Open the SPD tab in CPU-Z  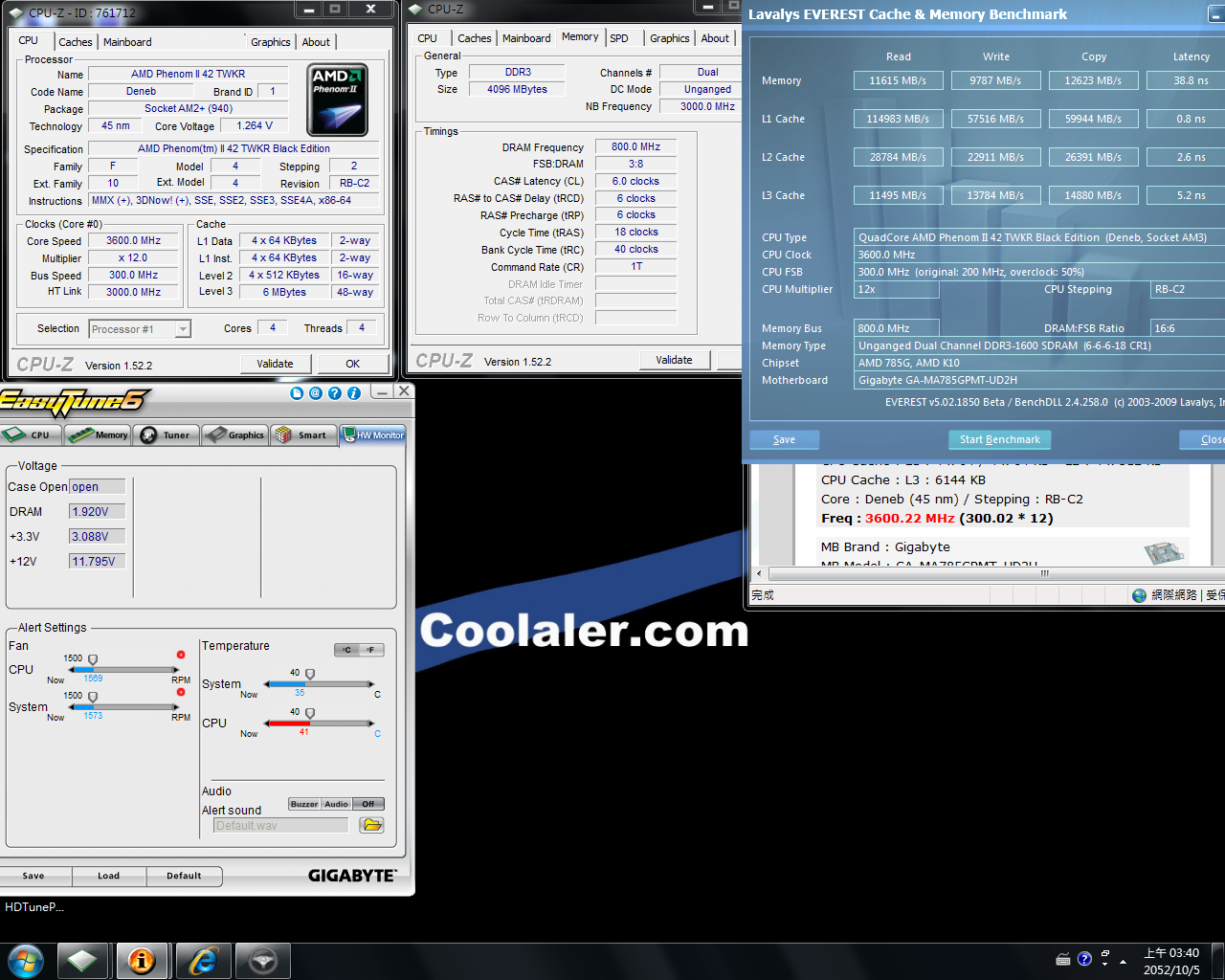click(x=619, y=38)
